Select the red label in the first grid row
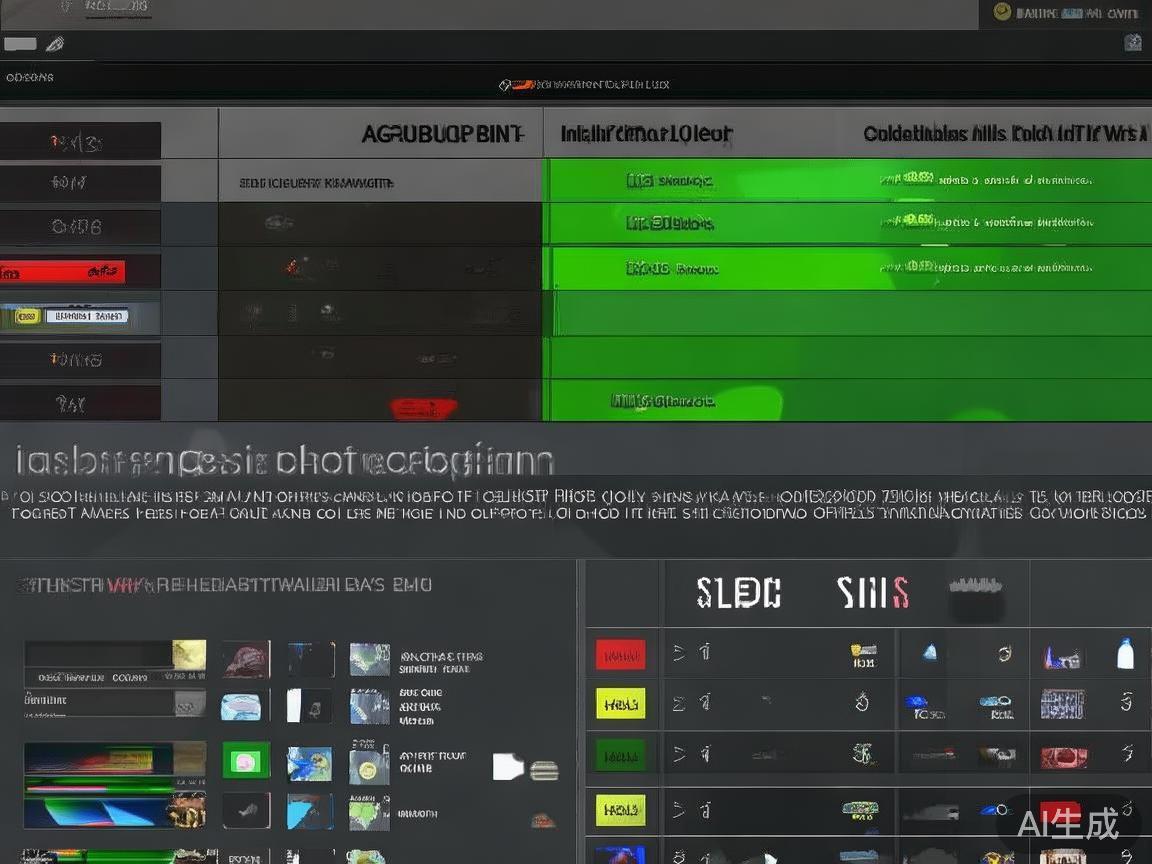 (x=620, y=655)
